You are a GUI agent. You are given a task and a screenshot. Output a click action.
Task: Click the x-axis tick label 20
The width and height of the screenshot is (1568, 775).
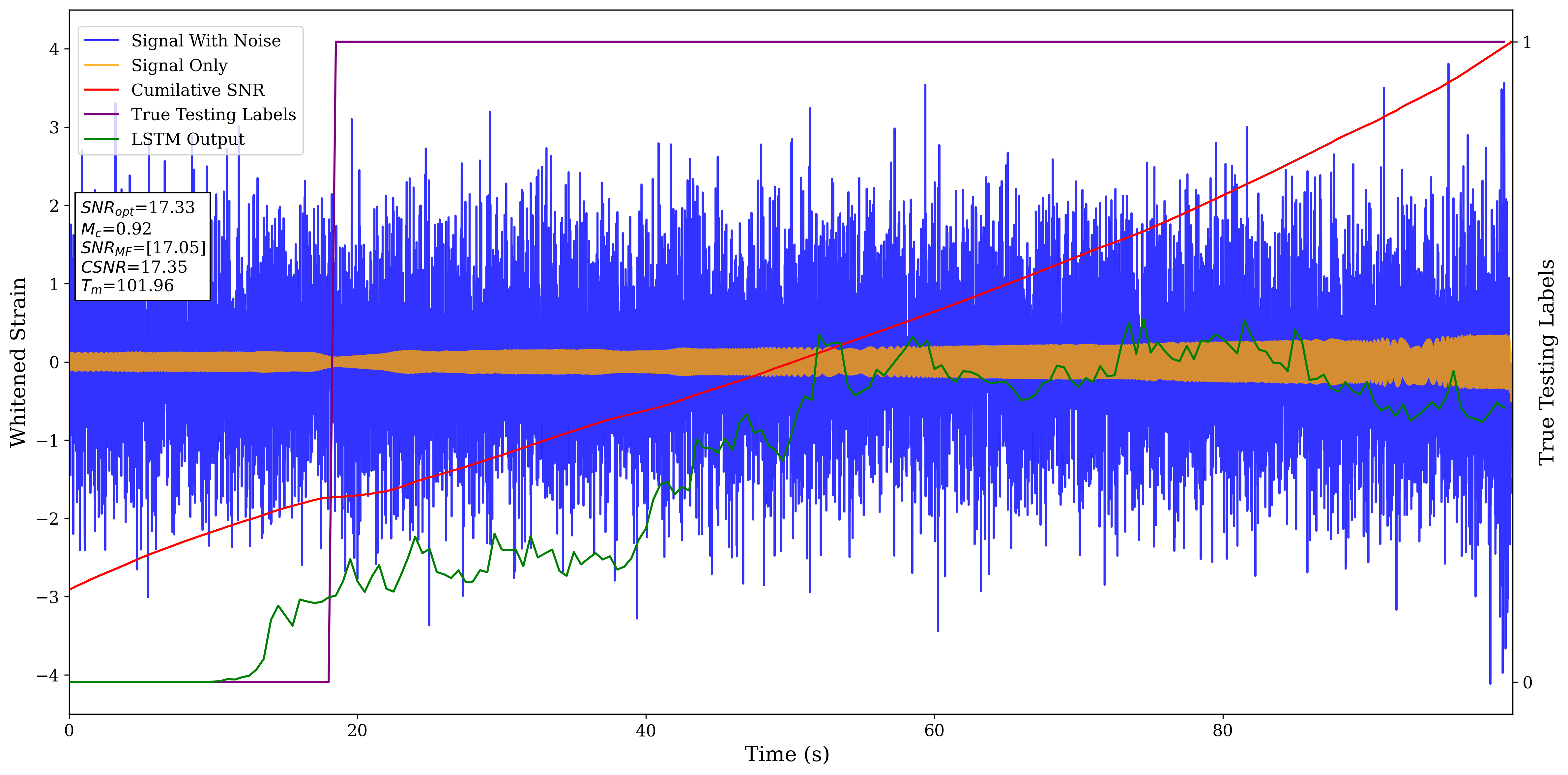357,731
